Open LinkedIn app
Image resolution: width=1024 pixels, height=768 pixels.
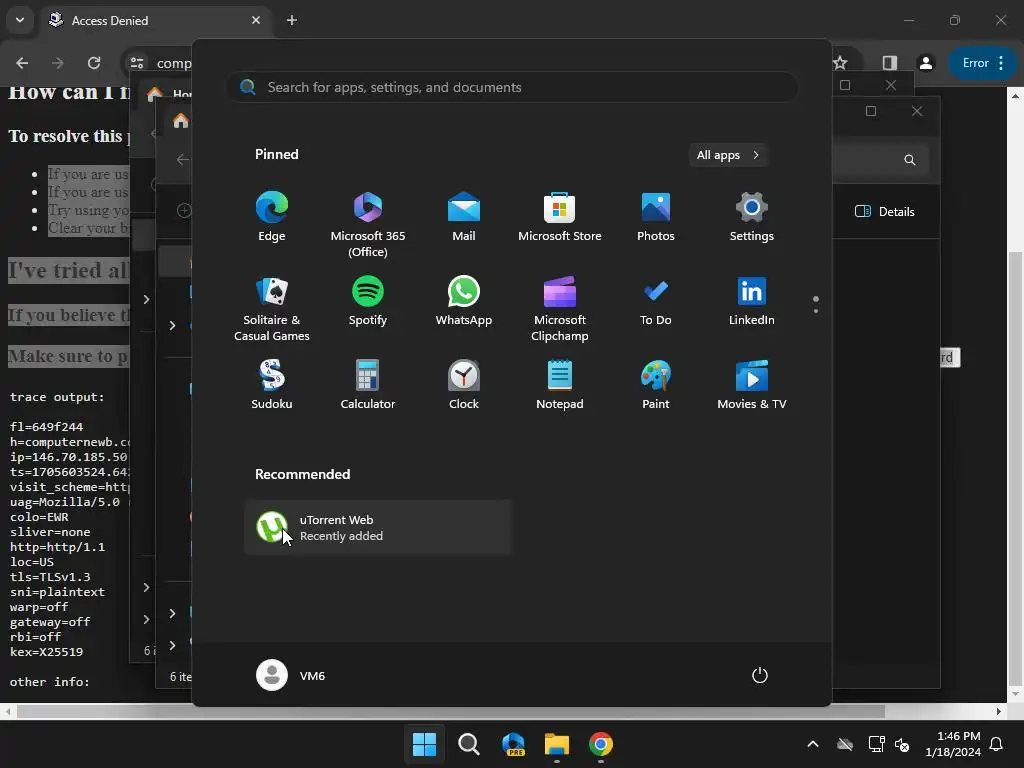point(752,301)
